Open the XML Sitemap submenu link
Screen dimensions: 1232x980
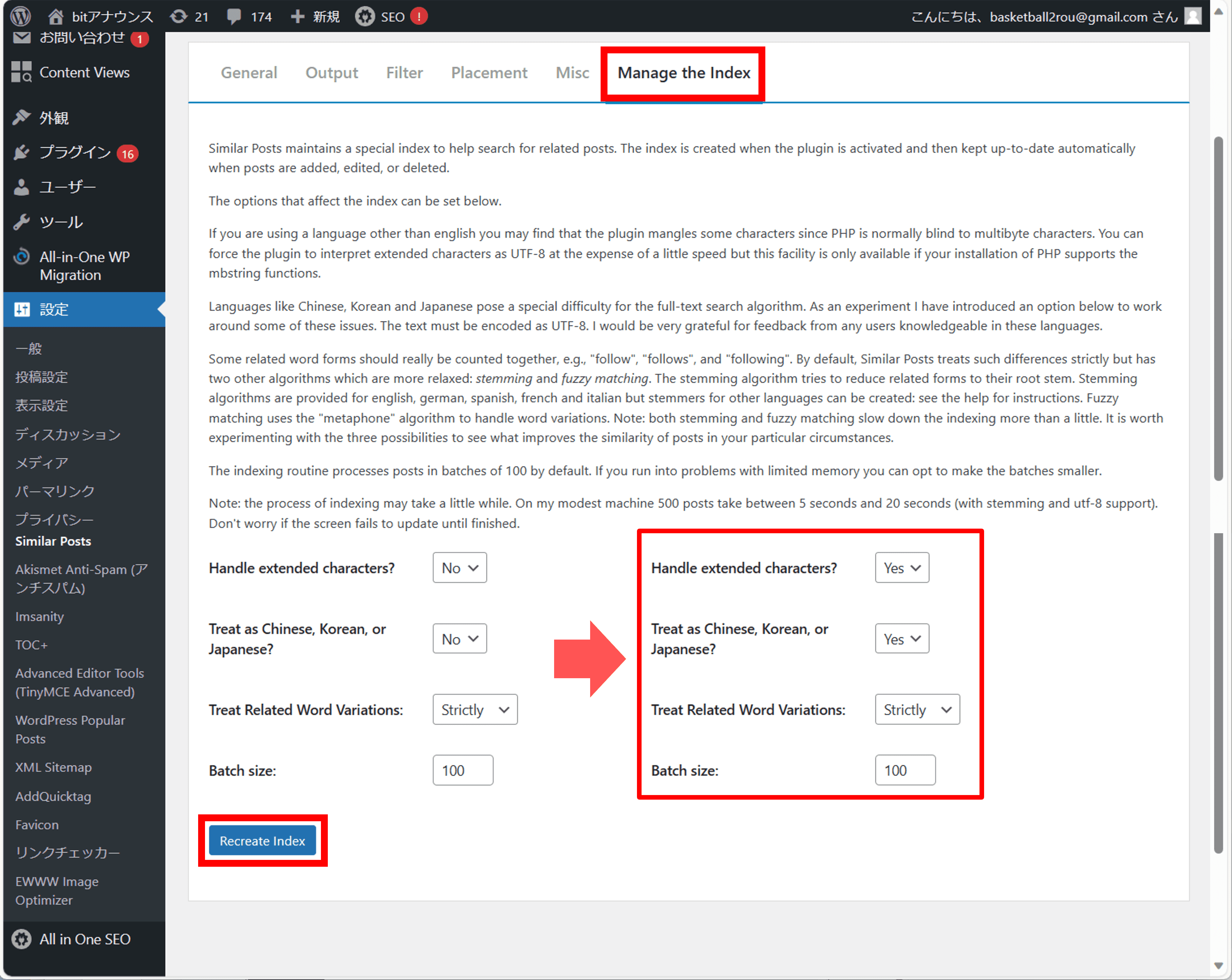point(53,767)
